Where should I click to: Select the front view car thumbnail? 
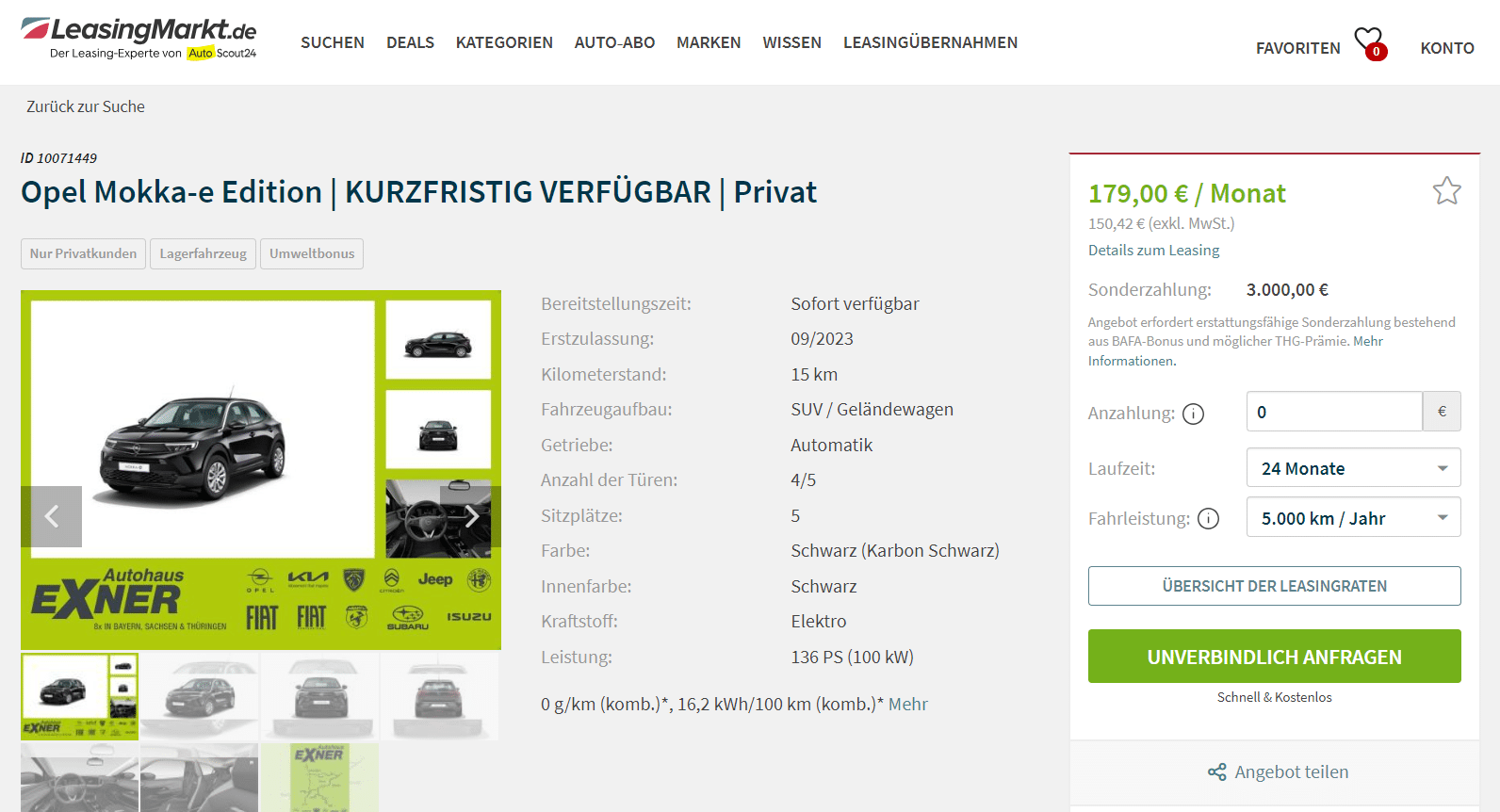coord(320,696)
